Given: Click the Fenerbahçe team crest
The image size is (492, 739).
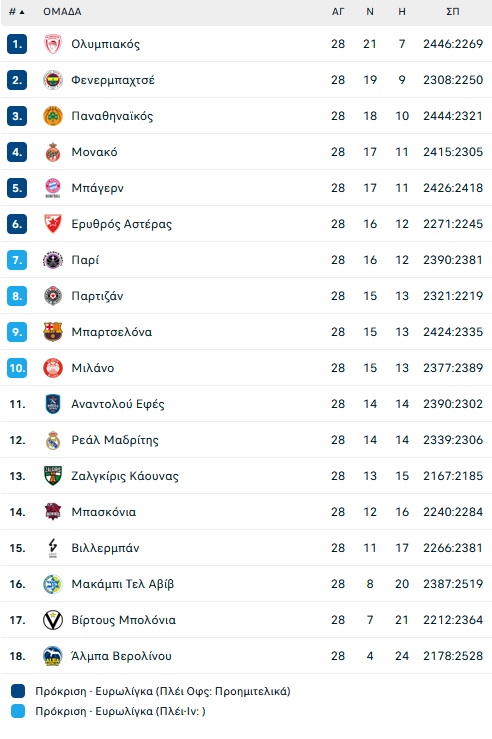Looking at the screenshot, I should [53, 80].
